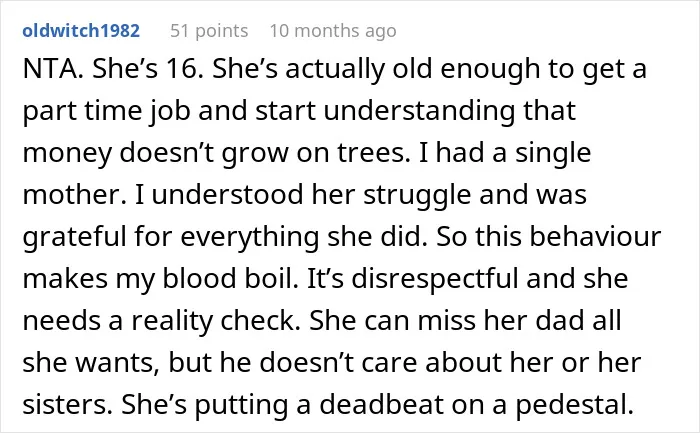This screenshot has width=700, height=433.
Task: Click the 51 points score label
Action: [209, 31]
